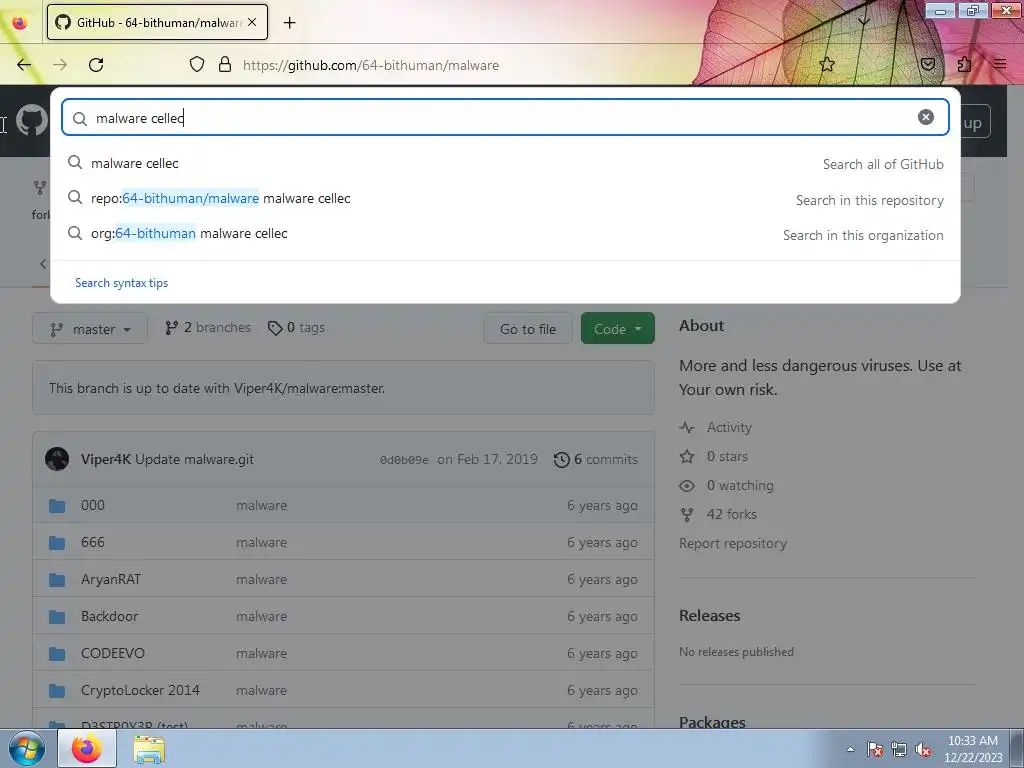Open the 0 stars link
1024x768 pixels.
click(714, 456)
